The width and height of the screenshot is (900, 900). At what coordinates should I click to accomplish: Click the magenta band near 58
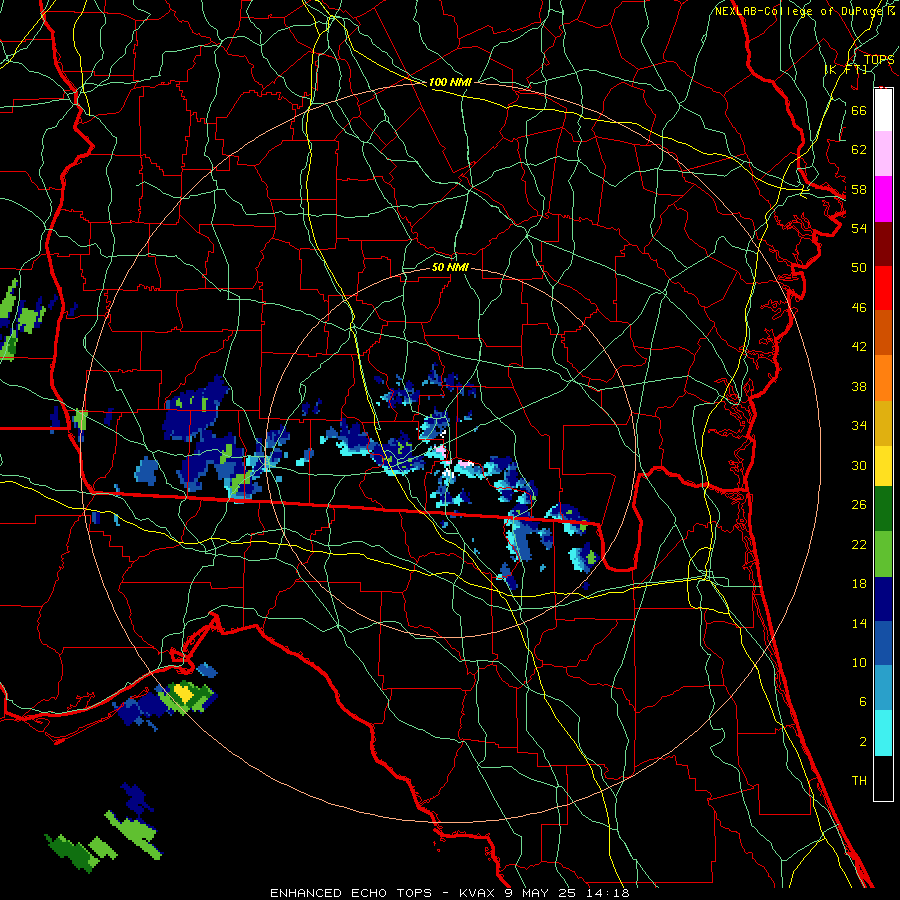(x=883, y=199)
